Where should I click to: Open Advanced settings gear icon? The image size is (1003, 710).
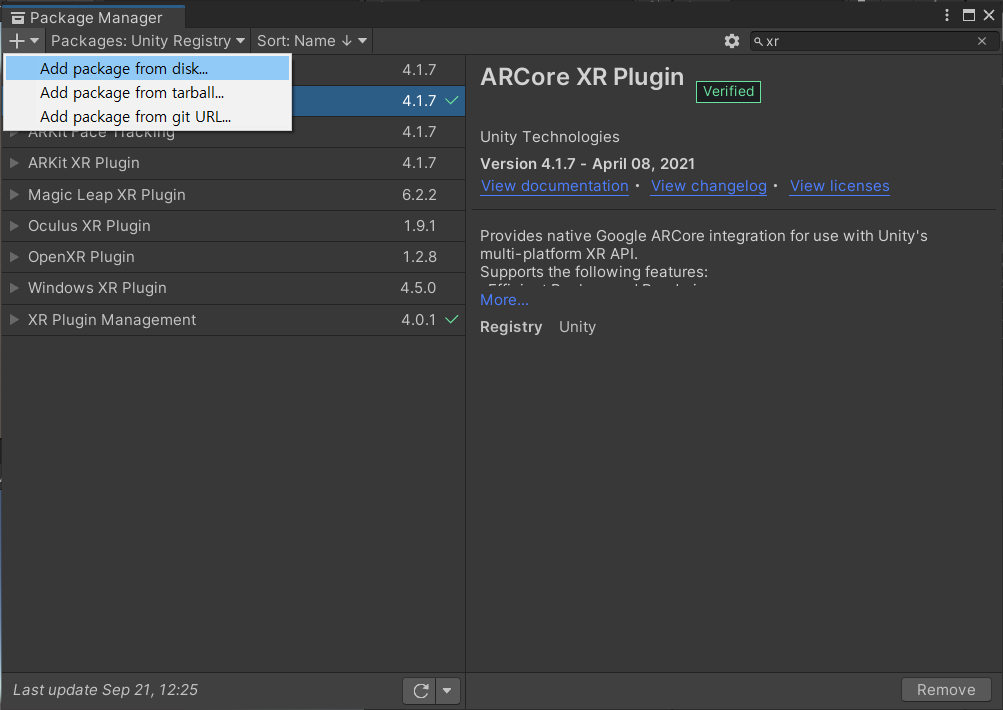(732, 41)
